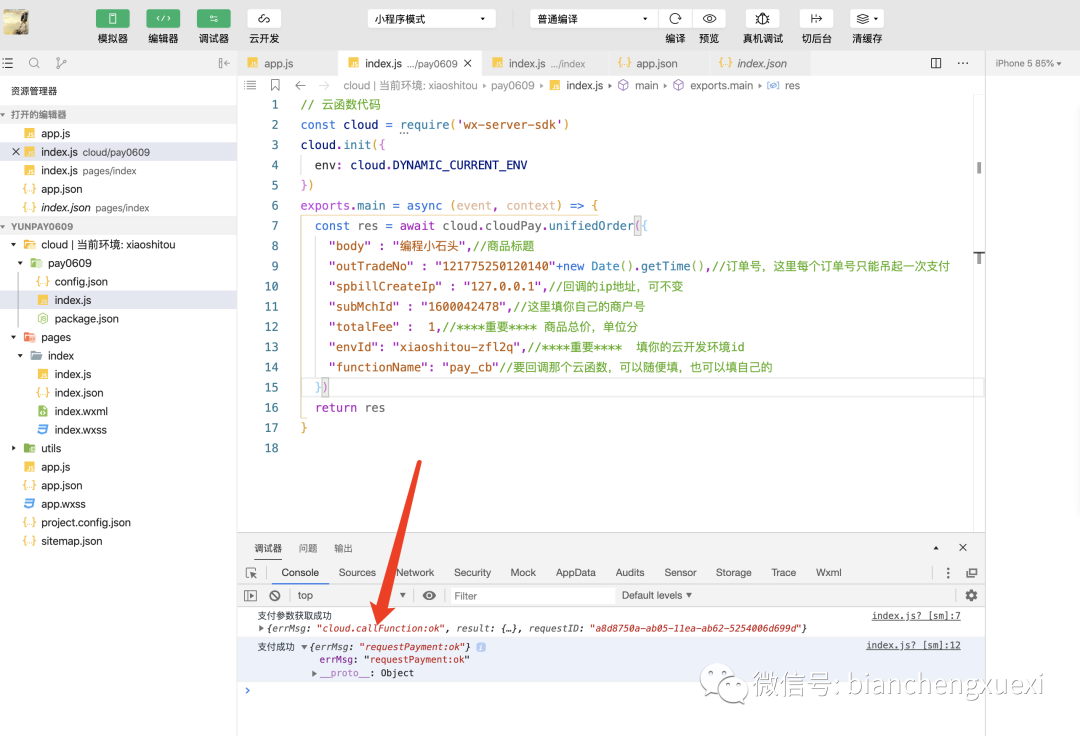Switch to the AppData devtools tab

click(575, 573)
